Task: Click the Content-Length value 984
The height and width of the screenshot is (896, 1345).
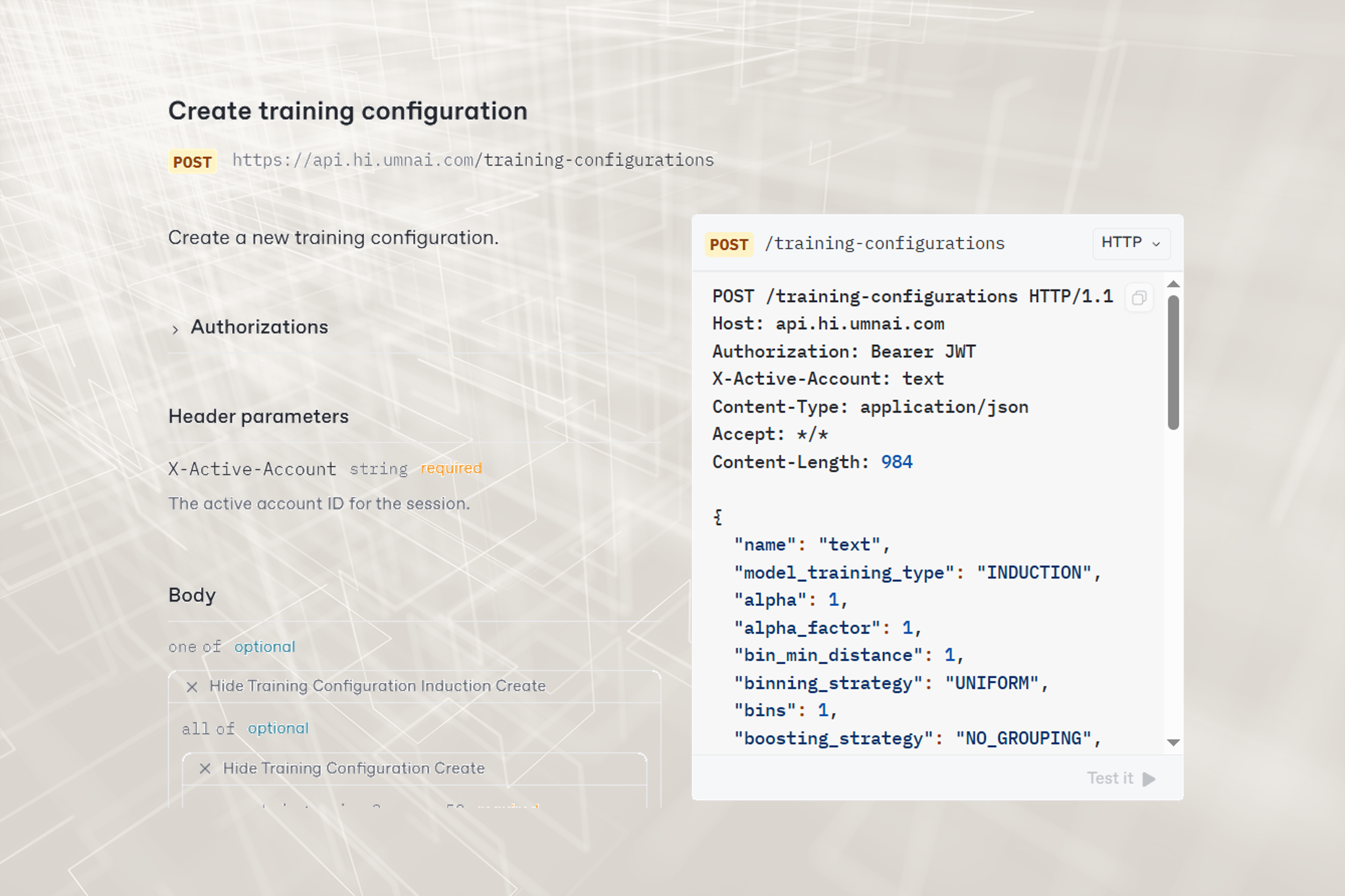Action: tap(896, 461)
